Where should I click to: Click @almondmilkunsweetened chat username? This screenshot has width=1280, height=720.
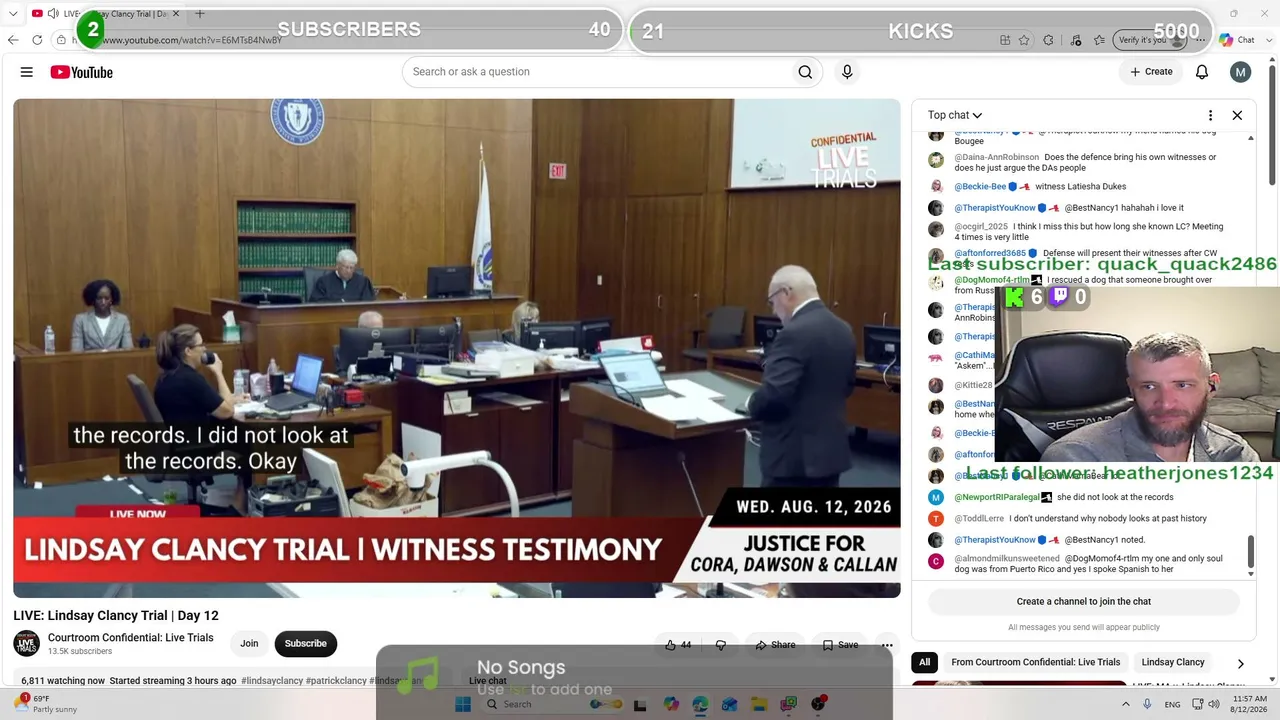(1007, 558)
